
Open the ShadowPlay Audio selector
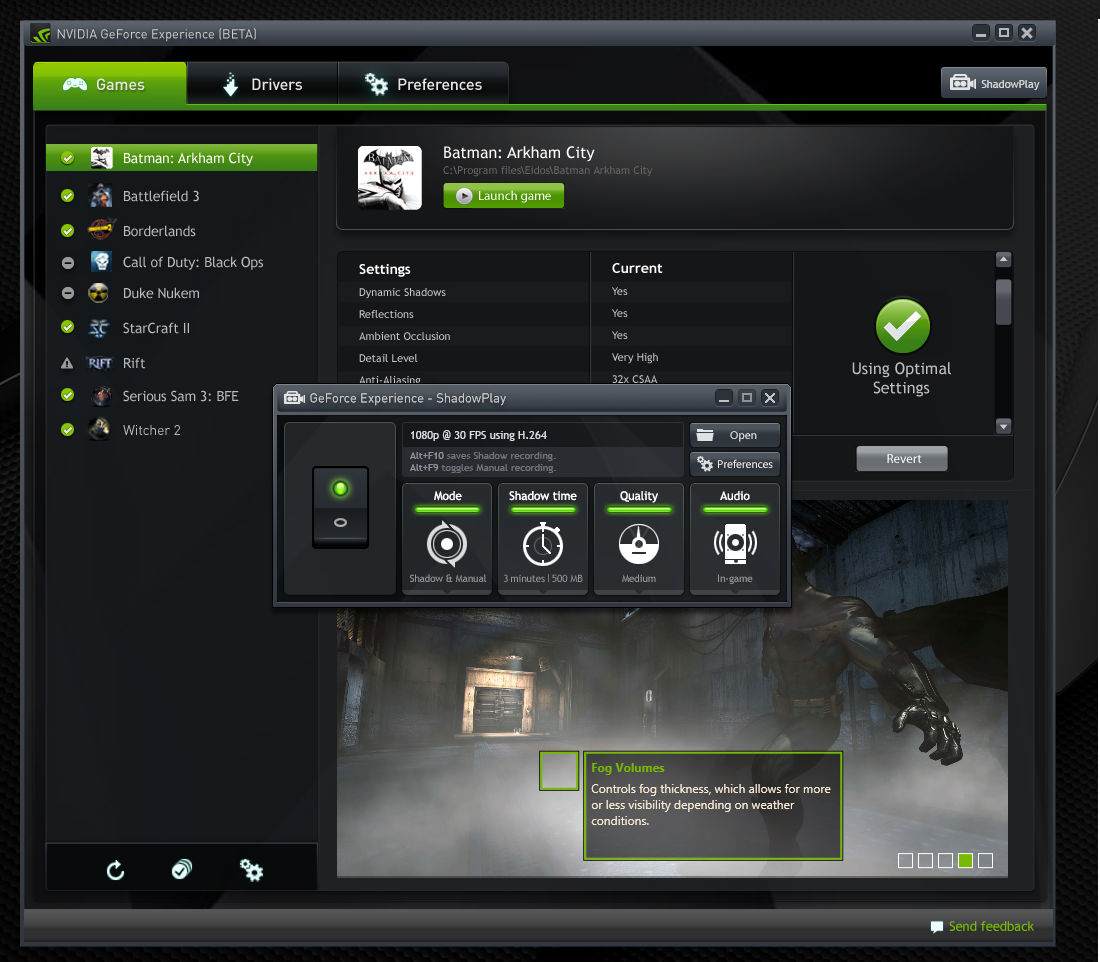pyautogui.click(x=735, y=539)
